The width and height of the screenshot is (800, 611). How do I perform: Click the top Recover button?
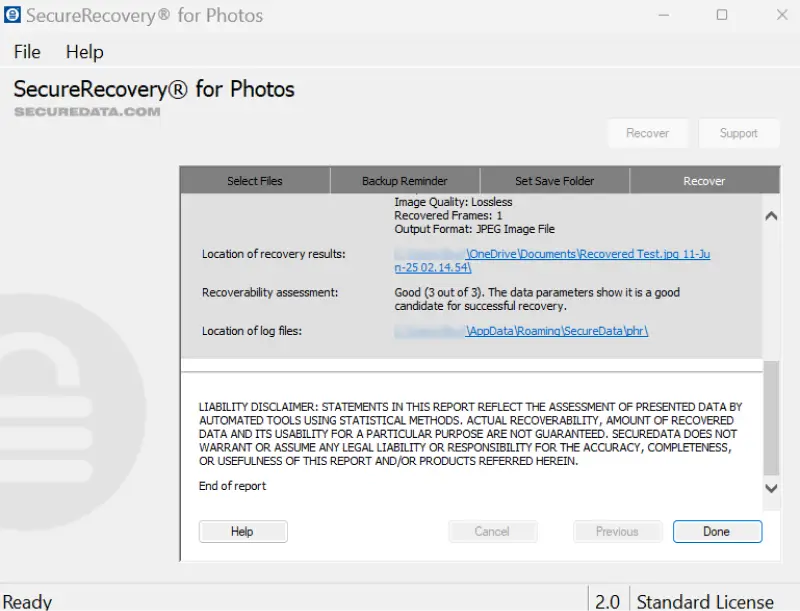tap(647, 133)
